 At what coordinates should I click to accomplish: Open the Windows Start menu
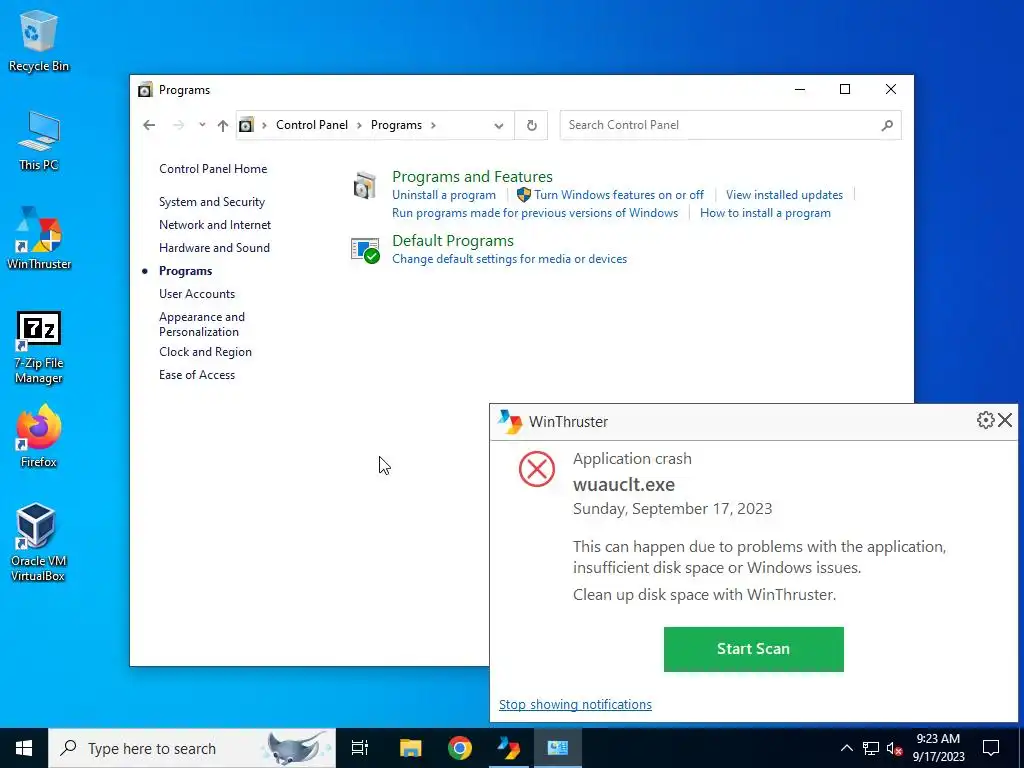[24, 748]
